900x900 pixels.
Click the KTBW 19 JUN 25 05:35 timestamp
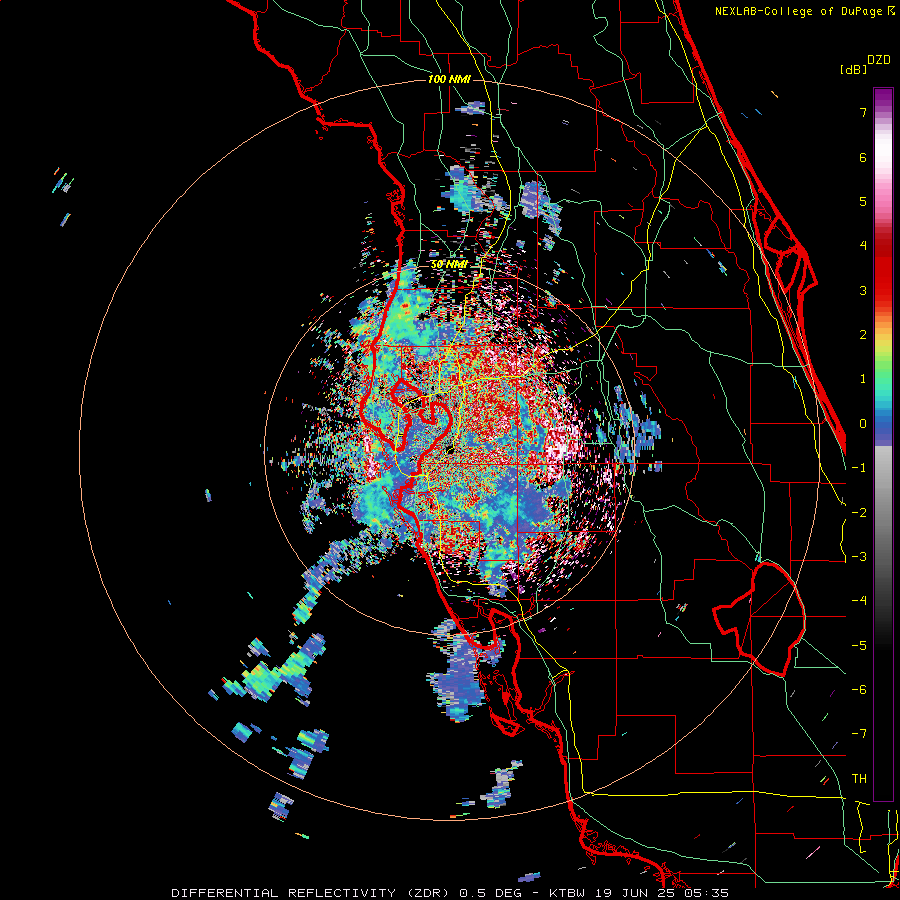(639, 893)
